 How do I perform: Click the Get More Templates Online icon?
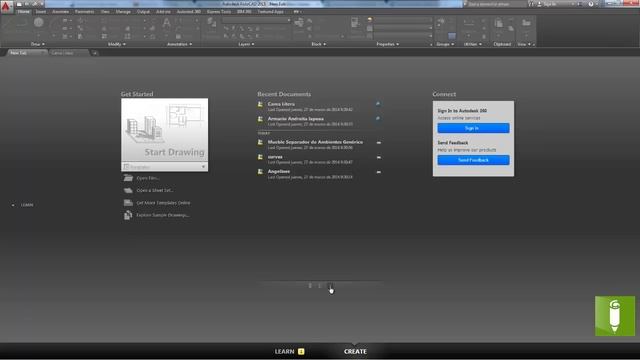128,202
